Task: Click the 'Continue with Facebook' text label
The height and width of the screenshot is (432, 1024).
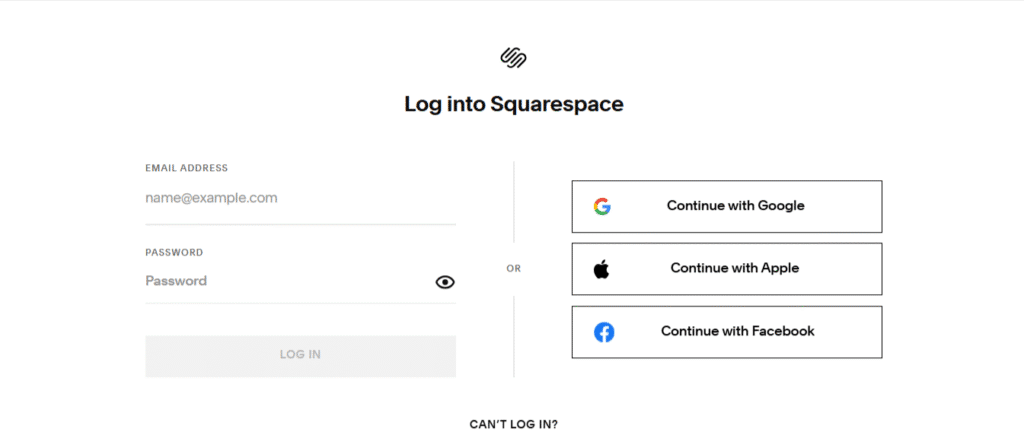Action: click(737, 331)
